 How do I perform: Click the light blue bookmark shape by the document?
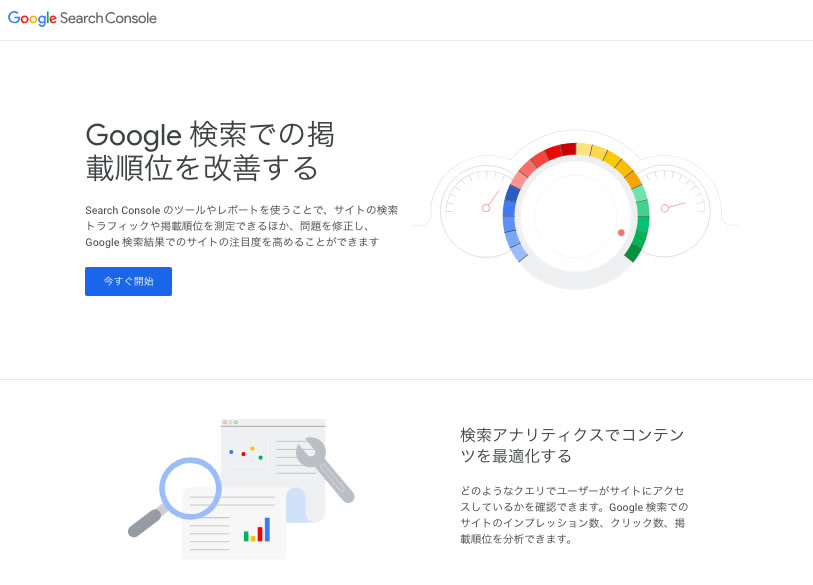(295, 505)
